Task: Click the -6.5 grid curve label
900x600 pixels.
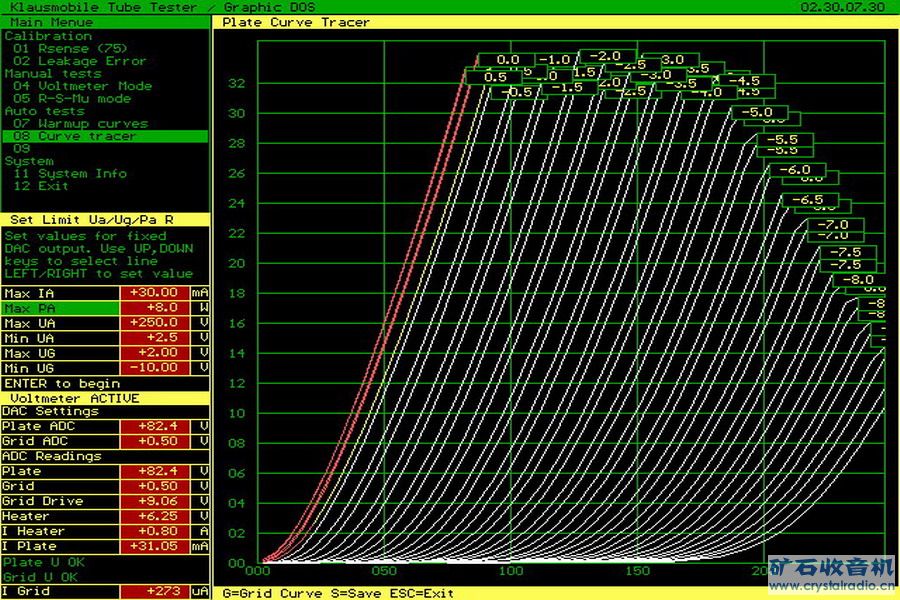Action: (809, 200)
